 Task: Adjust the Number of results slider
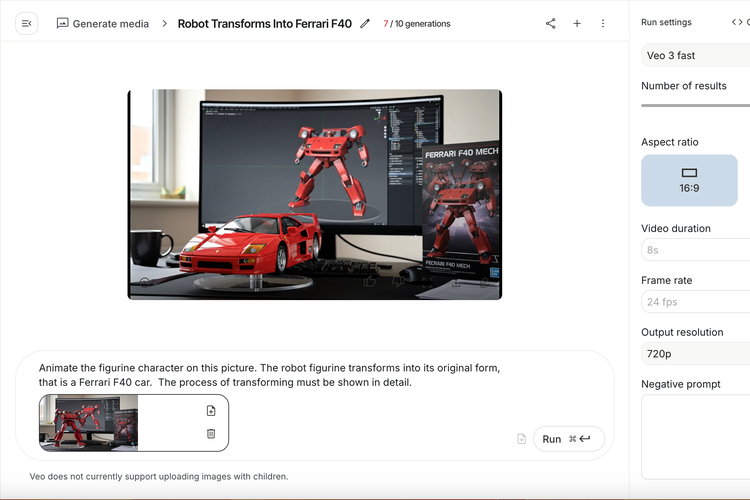tap(695, 105)
